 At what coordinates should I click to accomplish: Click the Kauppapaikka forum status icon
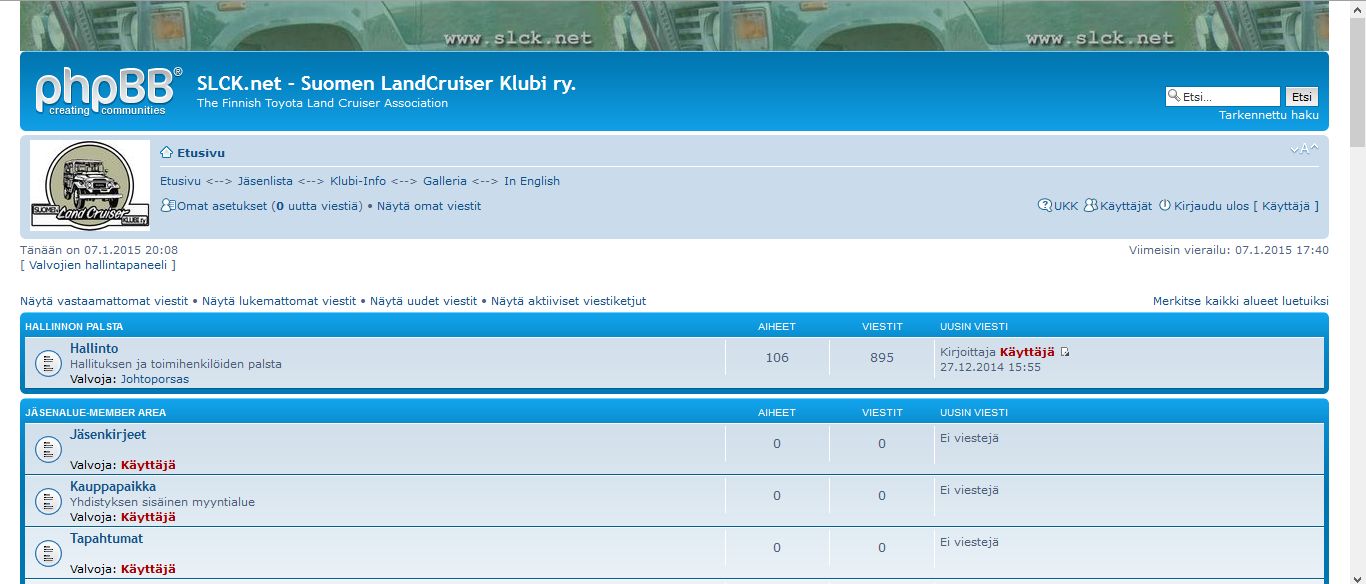click(48, 501)
